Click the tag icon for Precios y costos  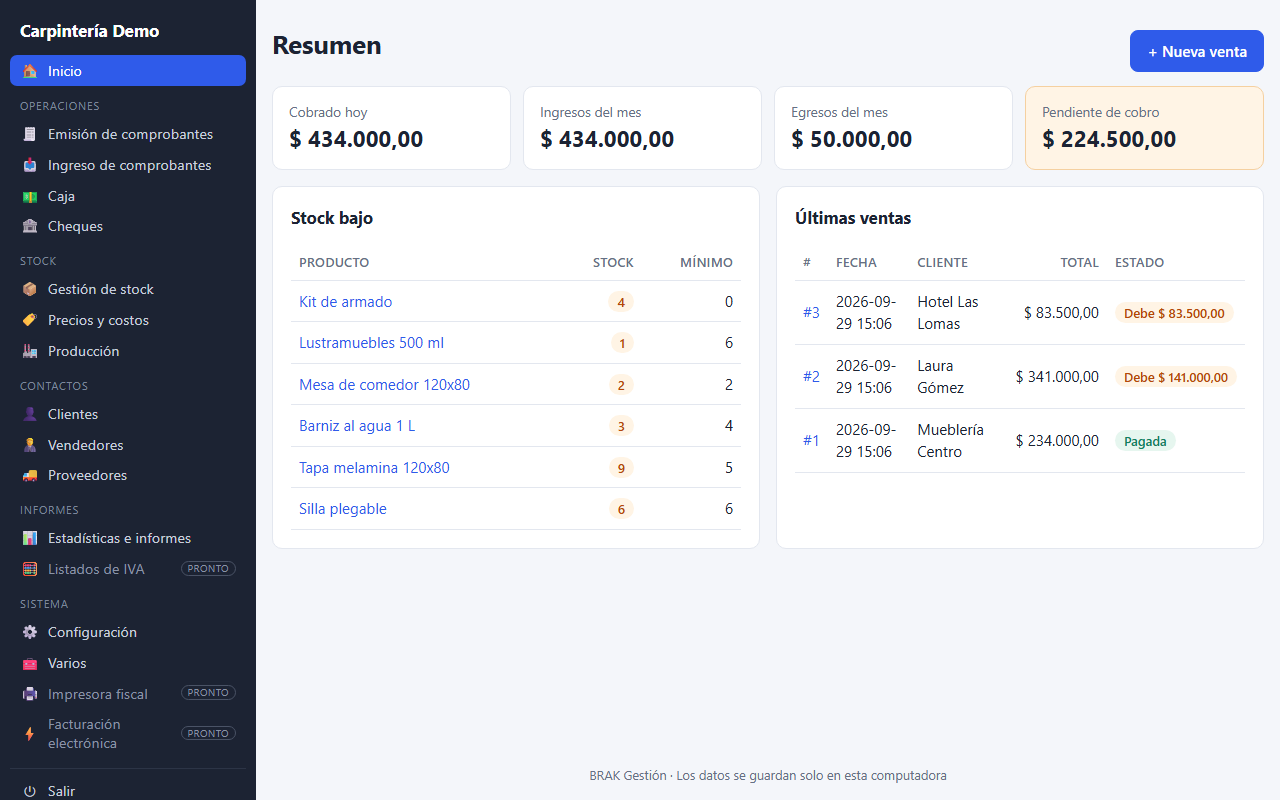pyautogui.click(x=30, y=320)
